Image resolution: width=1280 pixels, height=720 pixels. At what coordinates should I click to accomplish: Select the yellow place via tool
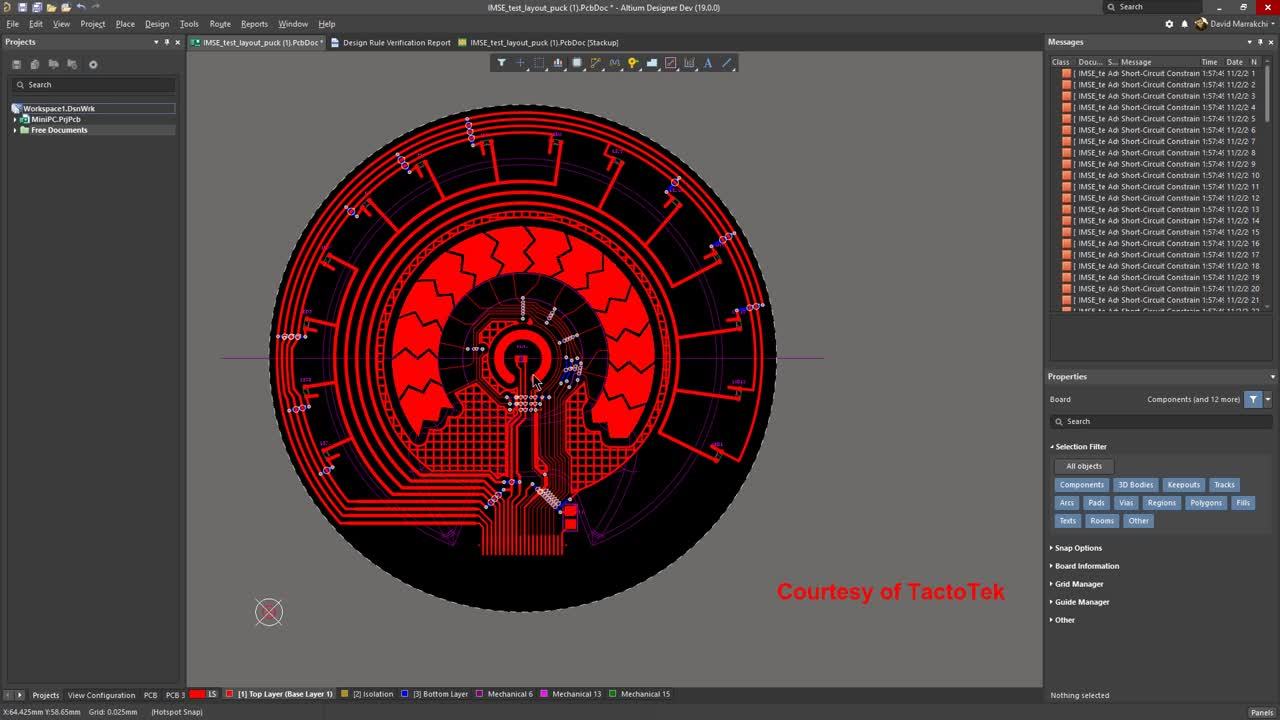click(x=633, y=63)
